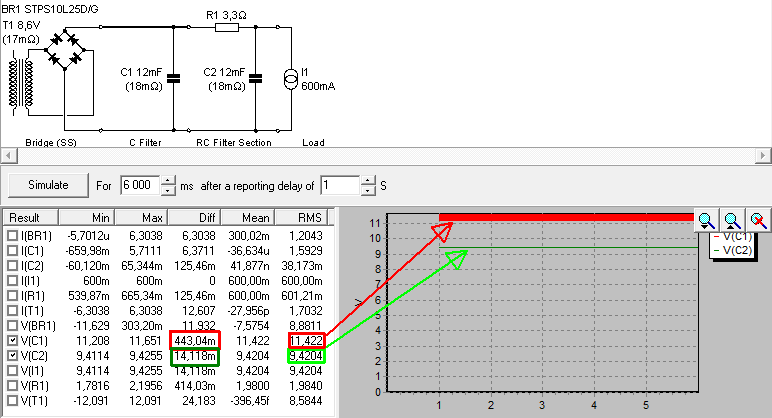
Task: Enable the I(C1) trace checkbox
Action: [x=13, y=251]
